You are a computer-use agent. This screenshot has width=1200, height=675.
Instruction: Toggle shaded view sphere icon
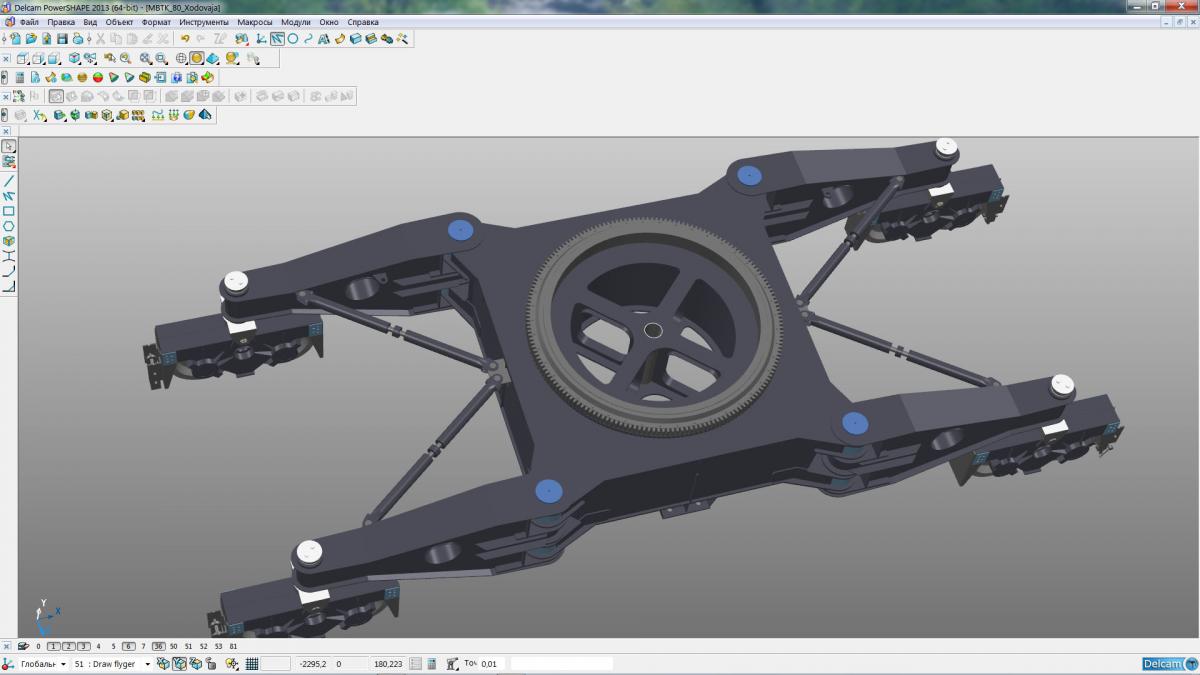pos(197,58)
